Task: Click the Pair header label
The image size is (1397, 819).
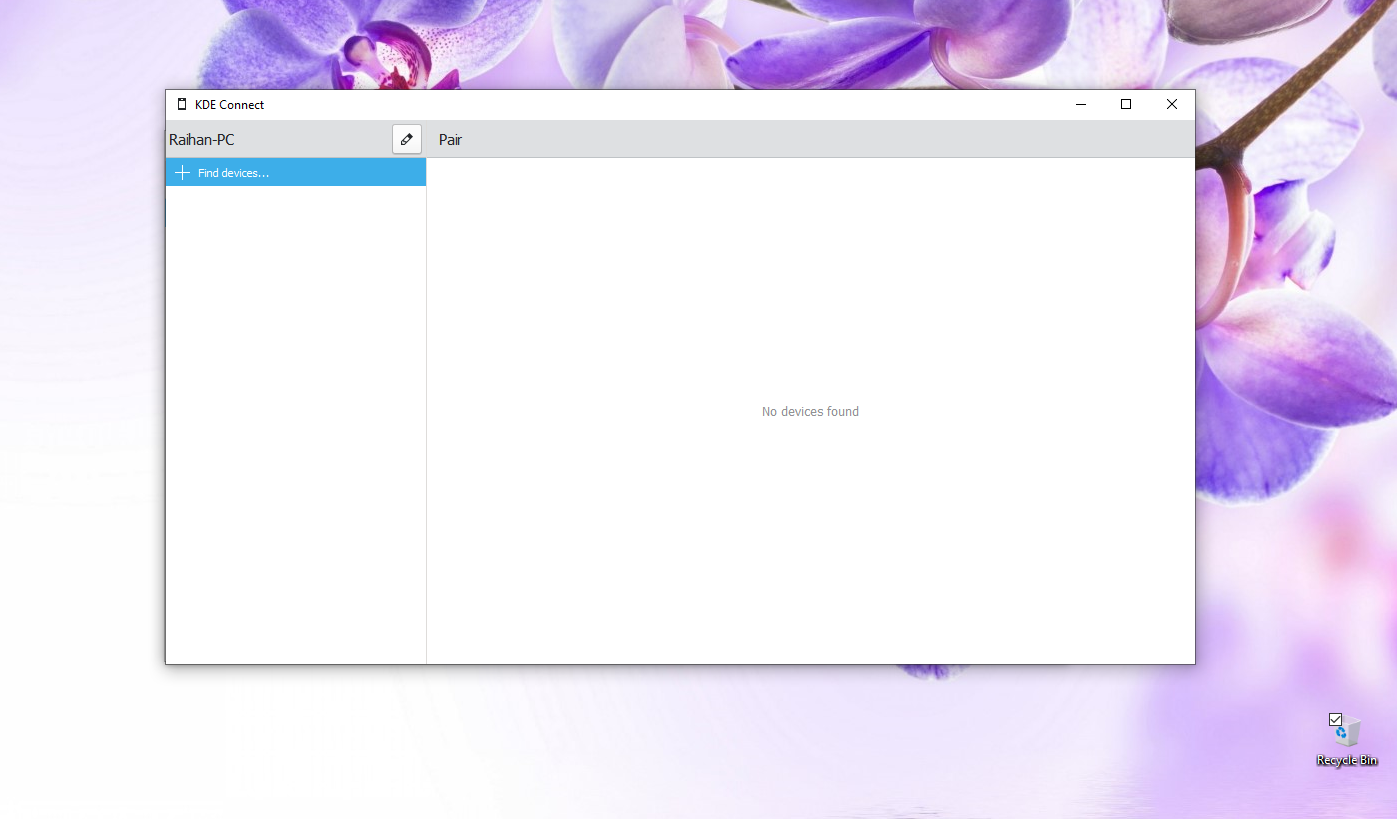Action: 451,140
